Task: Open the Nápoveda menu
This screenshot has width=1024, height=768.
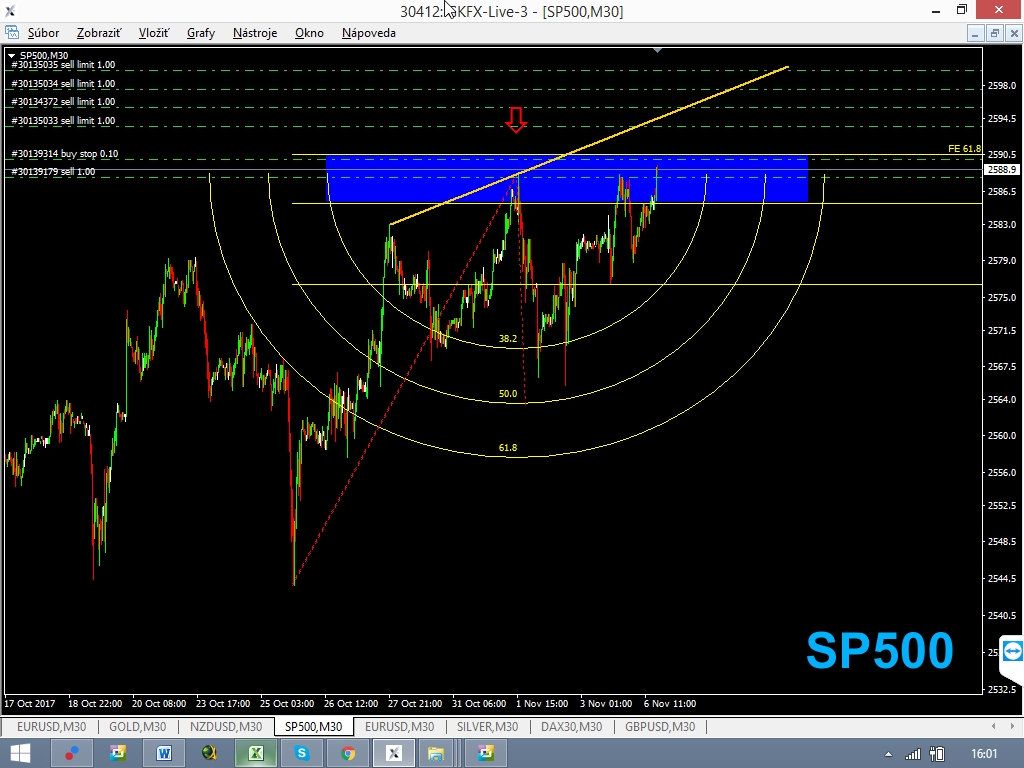Action: 368,33
